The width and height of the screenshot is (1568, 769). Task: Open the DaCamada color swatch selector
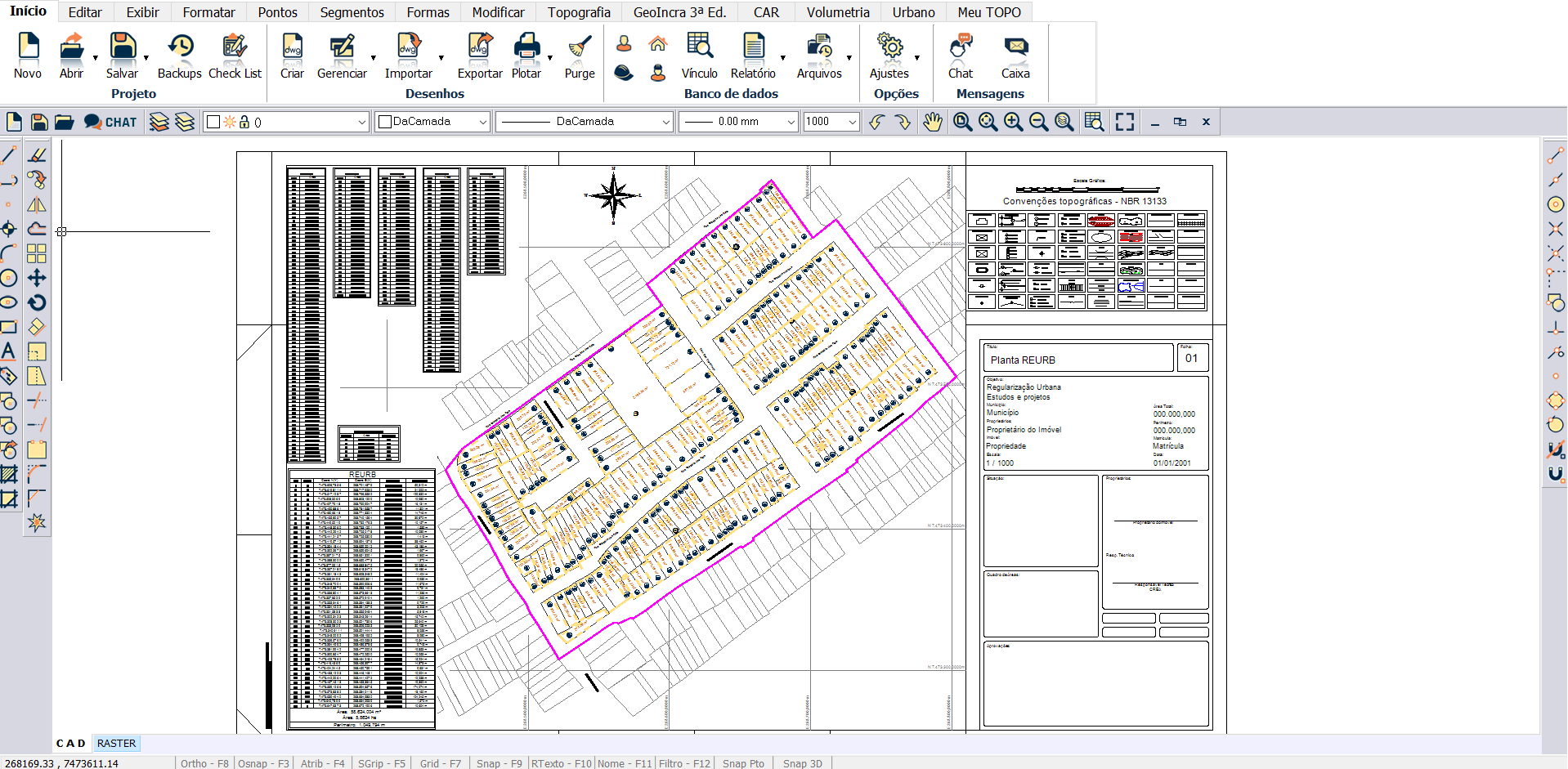432,122
